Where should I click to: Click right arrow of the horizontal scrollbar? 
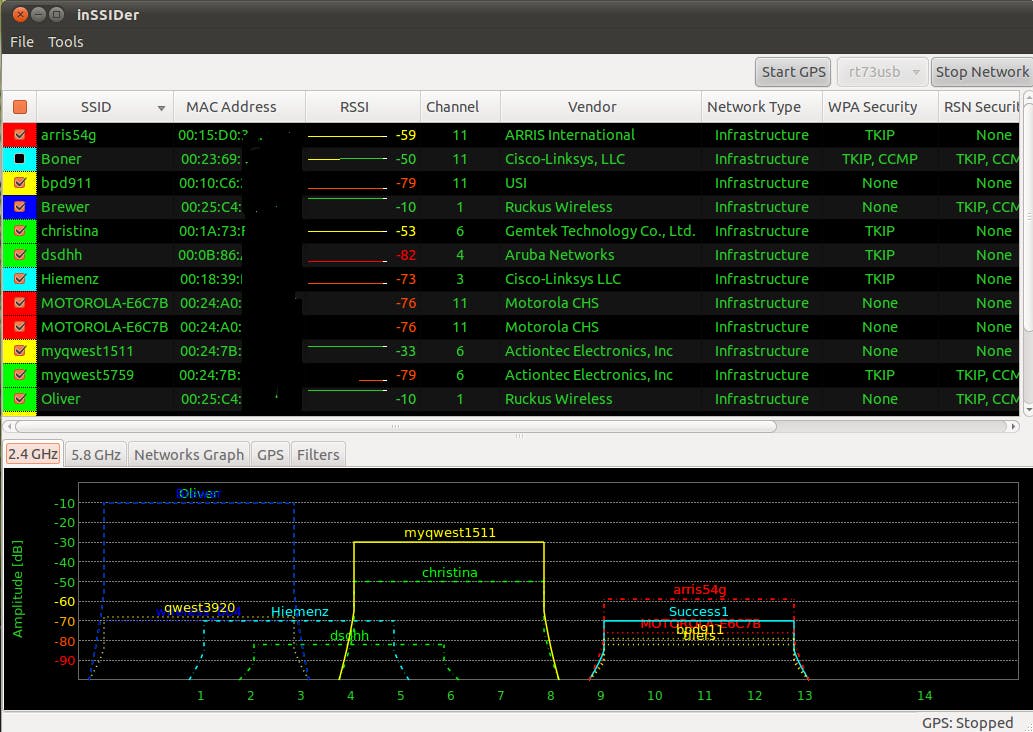click(x=1013, y=426)
